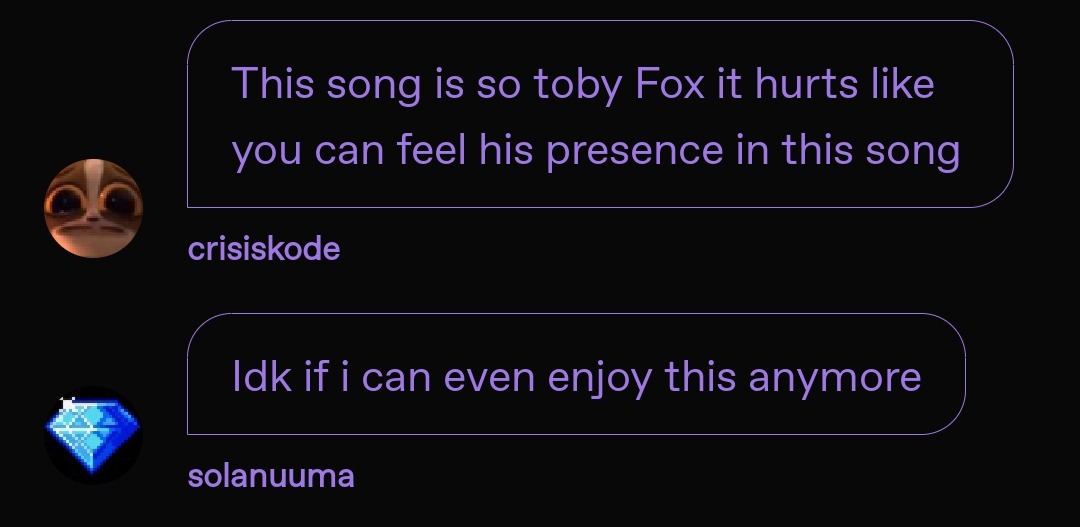Open solanuuma's blue diamond avatar

[93, 435]
